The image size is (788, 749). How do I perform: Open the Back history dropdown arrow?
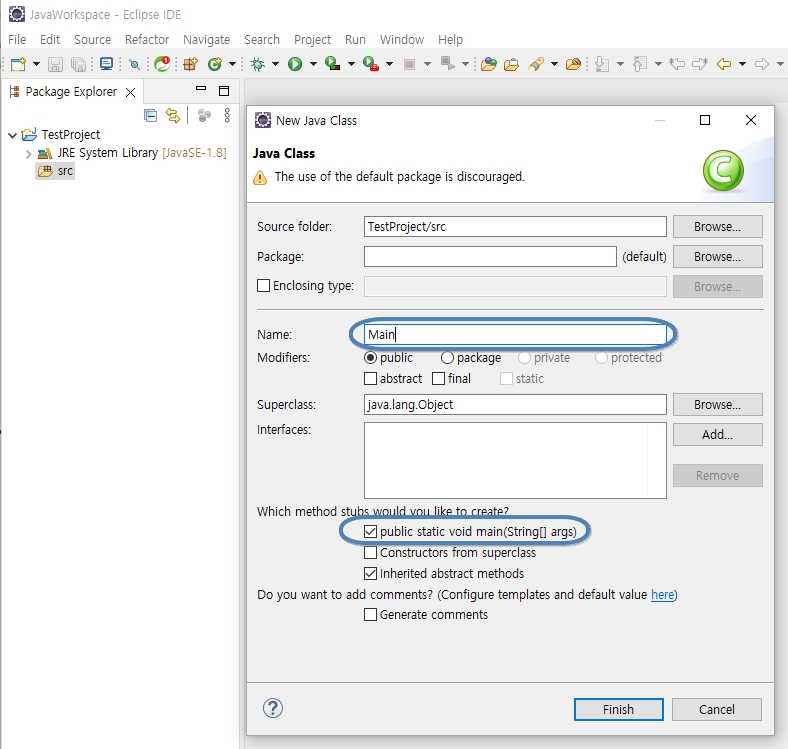click(x=742, y=64)
